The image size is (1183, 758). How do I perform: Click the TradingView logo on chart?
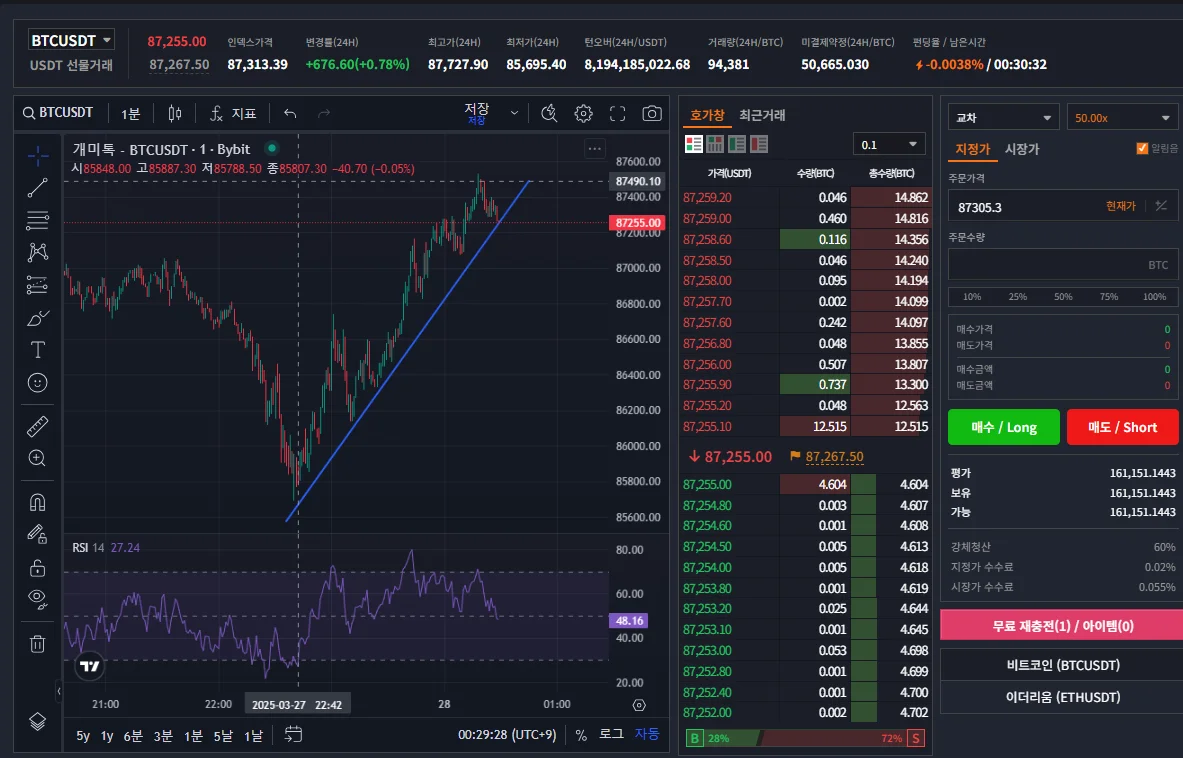90,666
